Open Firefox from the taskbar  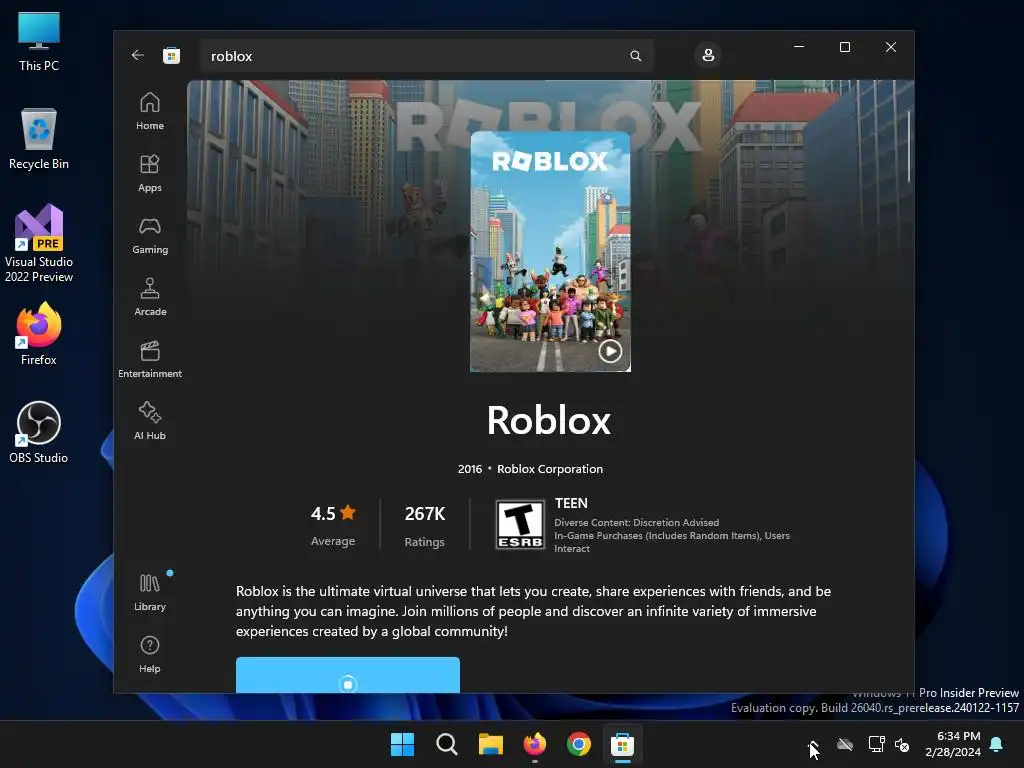(535, 744)
